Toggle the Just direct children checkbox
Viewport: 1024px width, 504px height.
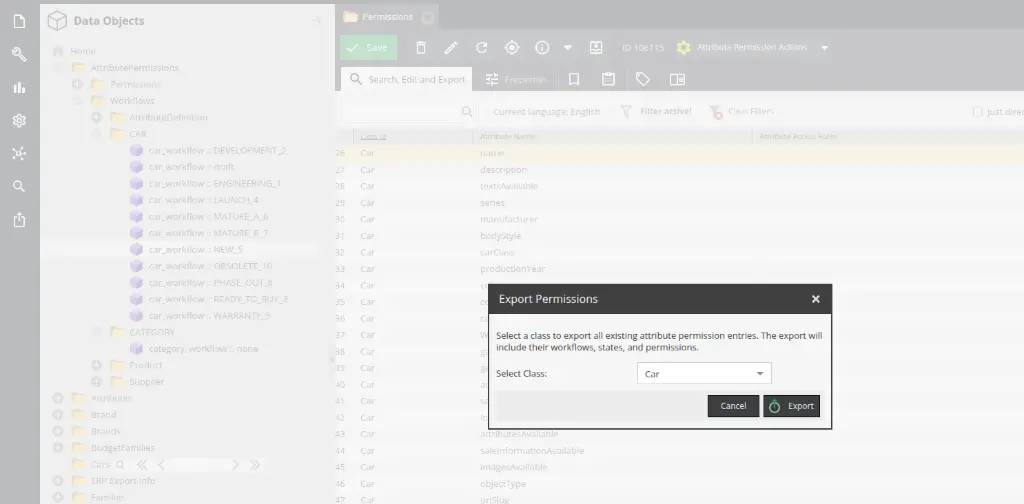click(x=978, y=112)
